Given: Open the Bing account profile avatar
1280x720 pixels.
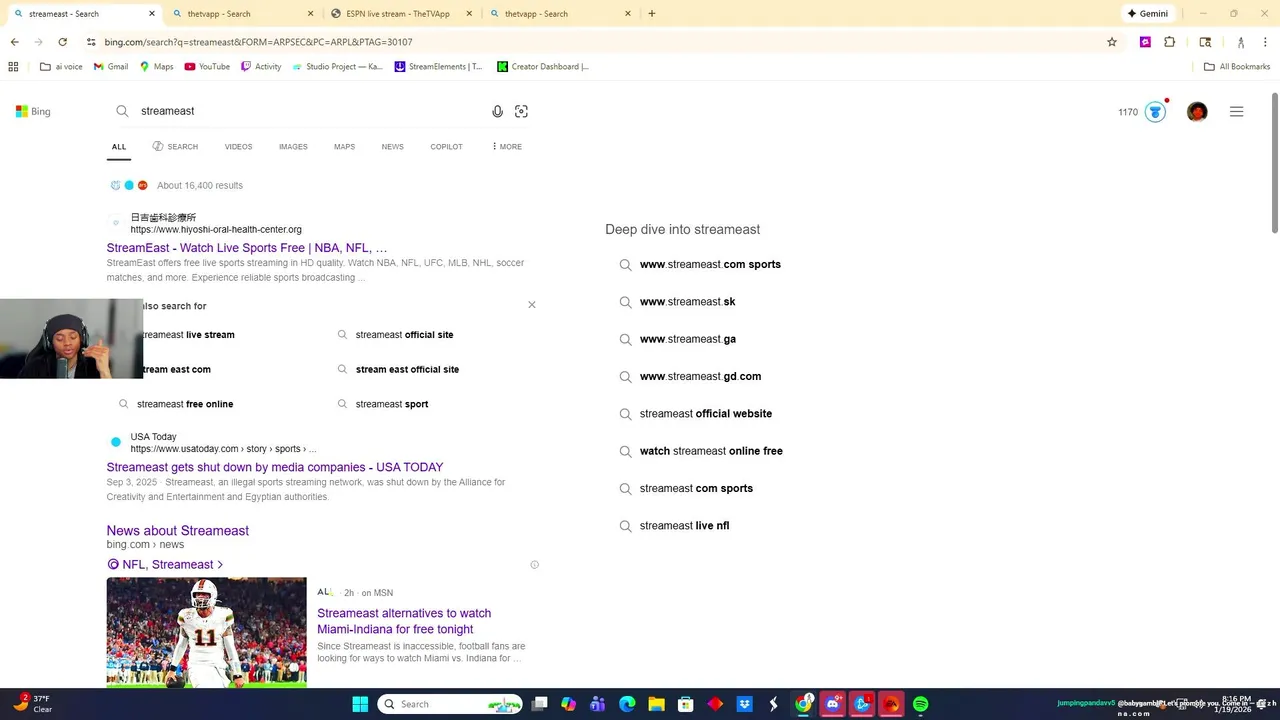Looking at the screenshot, I should tap(1197, 111).
